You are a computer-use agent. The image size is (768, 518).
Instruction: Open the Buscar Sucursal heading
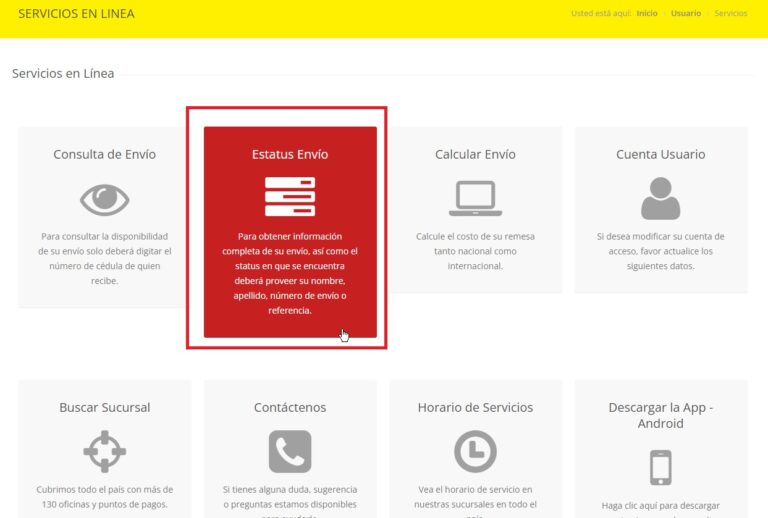[104, 407]
